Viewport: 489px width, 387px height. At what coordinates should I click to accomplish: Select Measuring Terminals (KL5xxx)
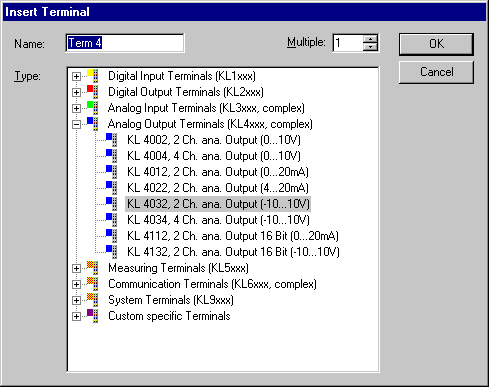point(178,268)
